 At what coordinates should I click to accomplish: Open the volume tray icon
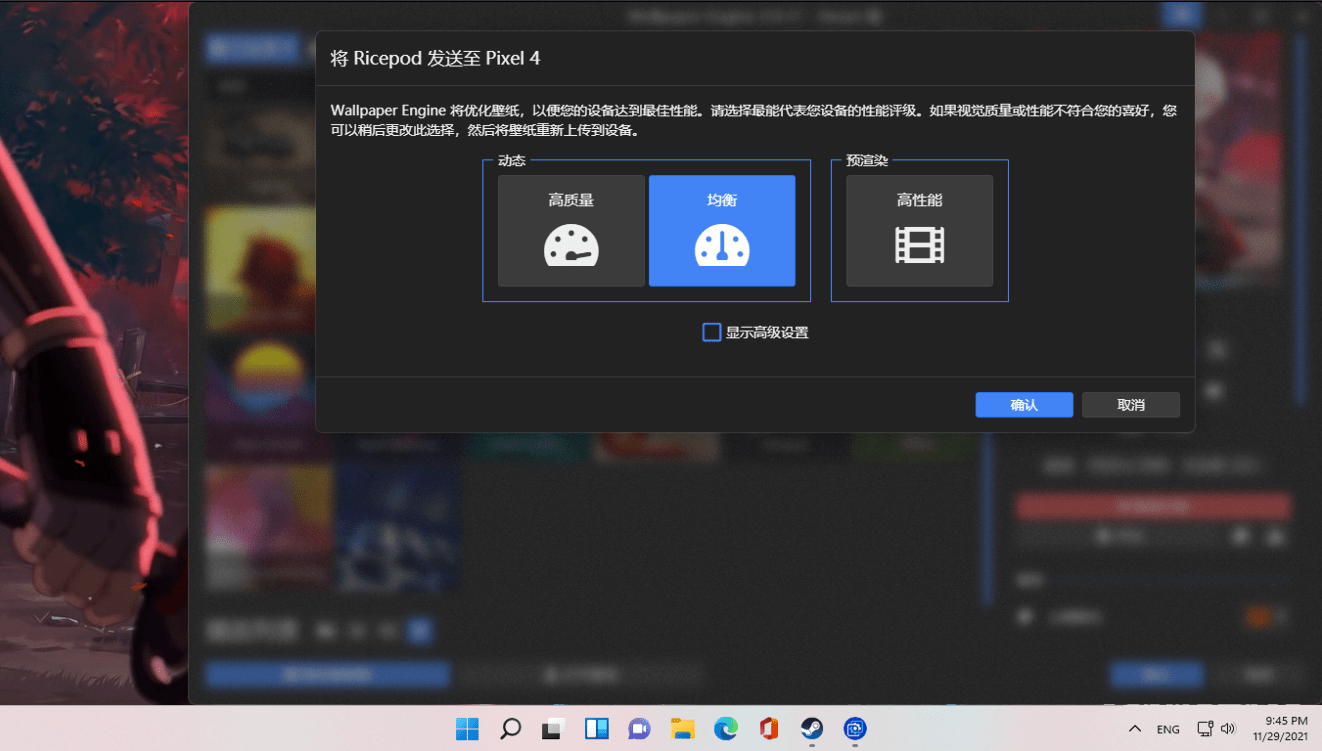pyautogui.click(x=1228, y=729)
